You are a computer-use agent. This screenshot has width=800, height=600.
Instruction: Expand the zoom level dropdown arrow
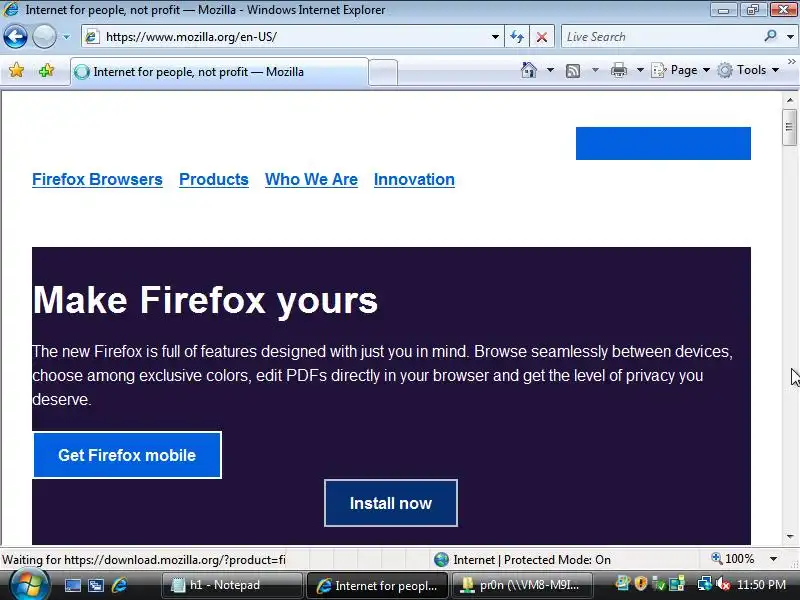(x=773, y=559)
